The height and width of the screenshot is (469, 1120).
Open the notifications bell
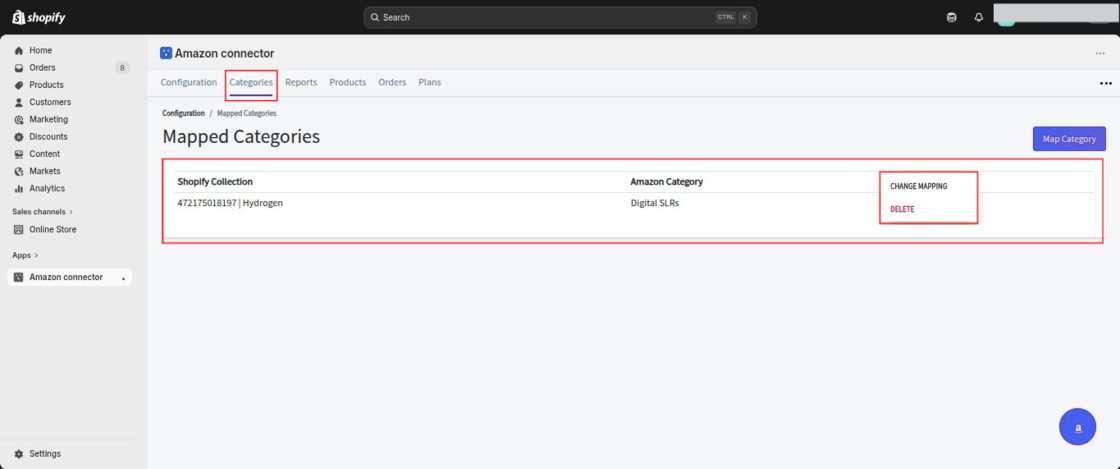coord(979,18)
